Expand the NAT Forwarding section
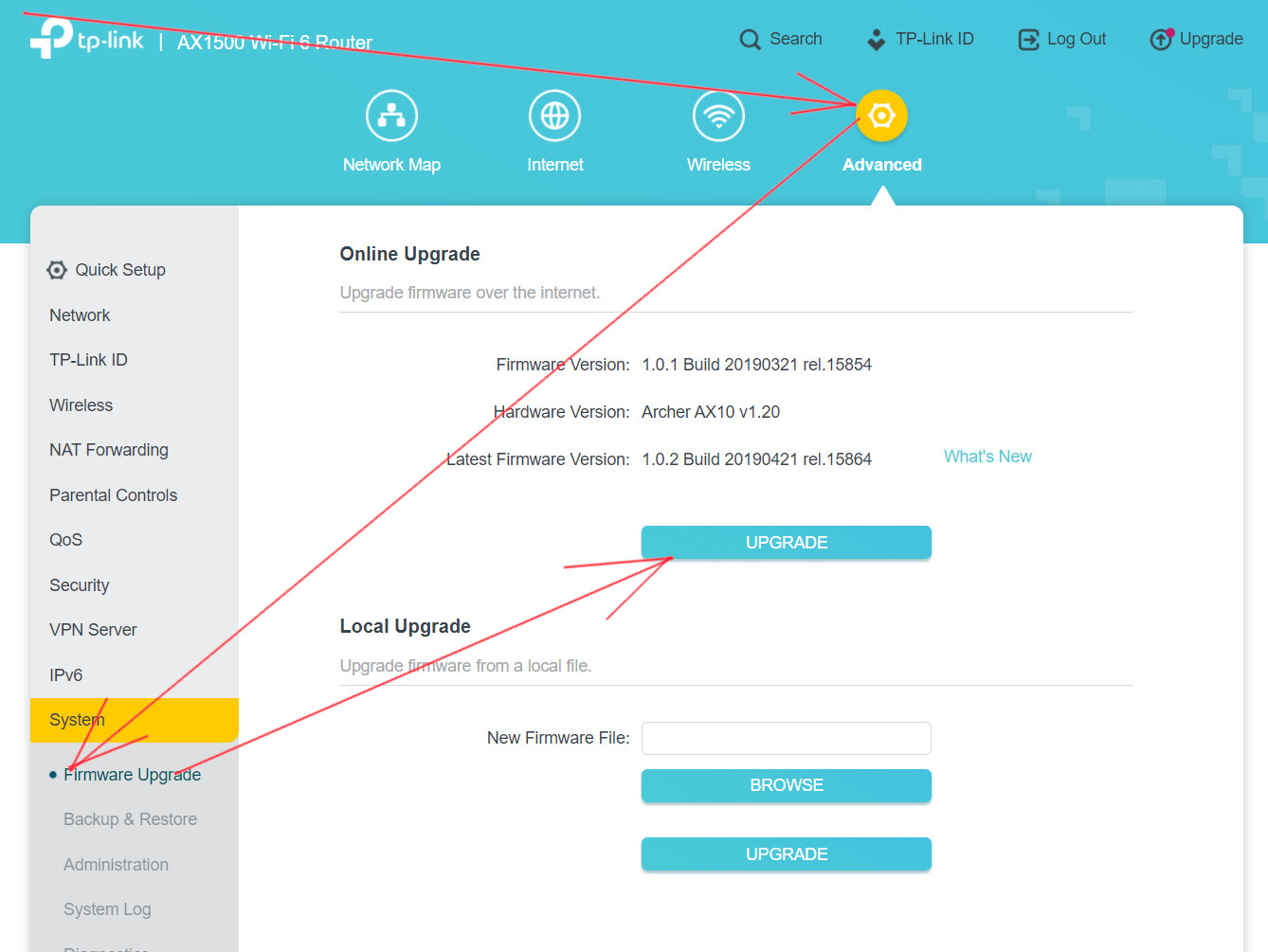 coord(109,450)
